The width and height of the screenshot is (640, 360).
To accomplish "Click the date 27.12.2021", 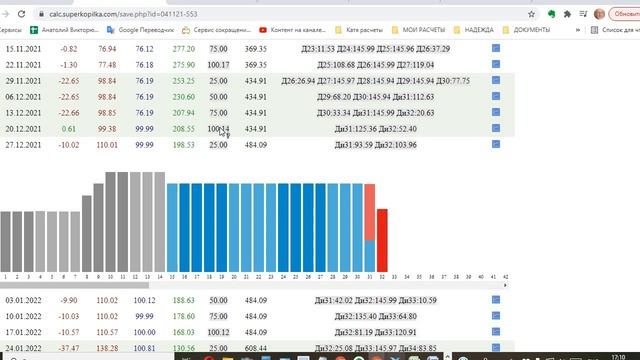I will pos(23,145).
